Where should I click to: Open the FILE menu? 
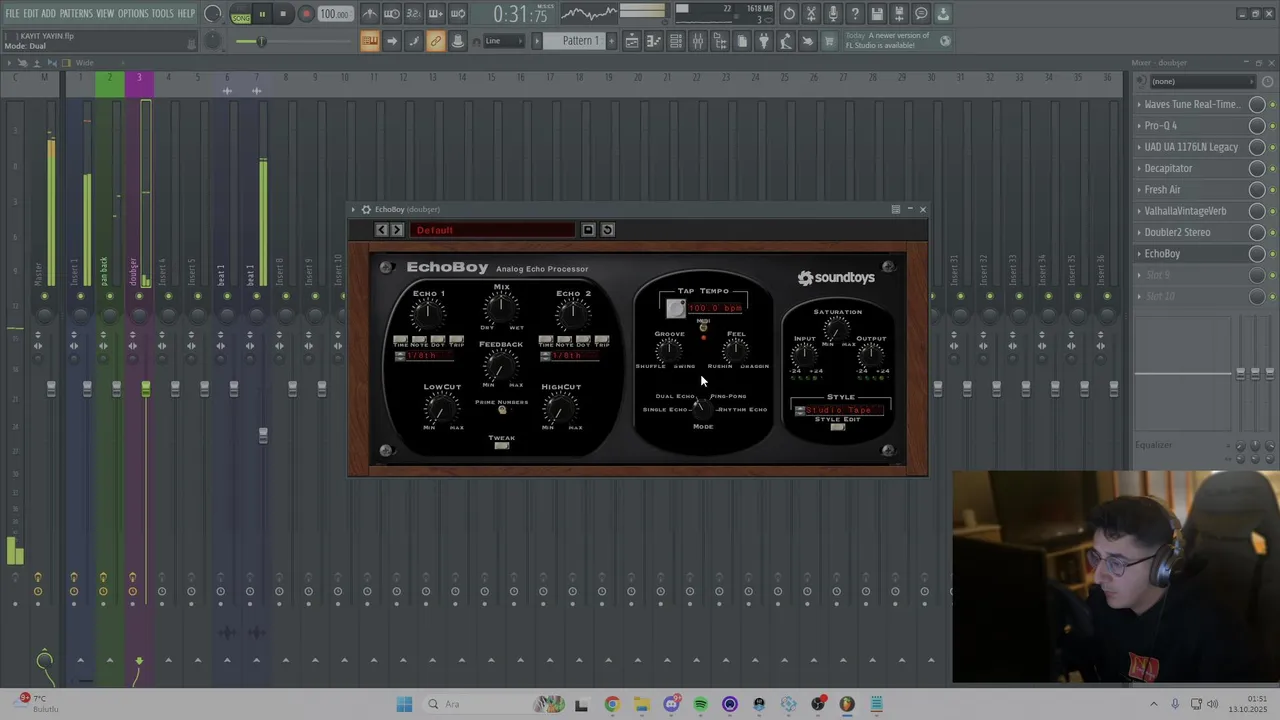[12, 14]
